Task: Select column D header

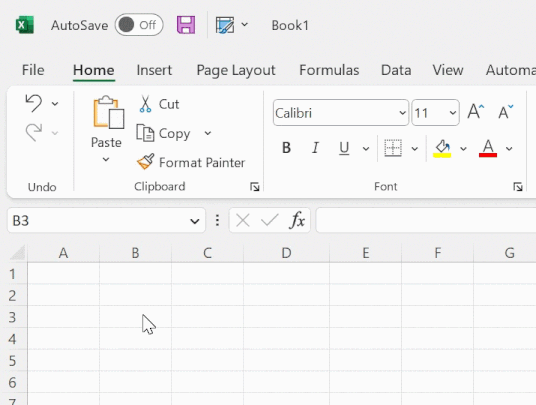Action: [x=286, y=253]
